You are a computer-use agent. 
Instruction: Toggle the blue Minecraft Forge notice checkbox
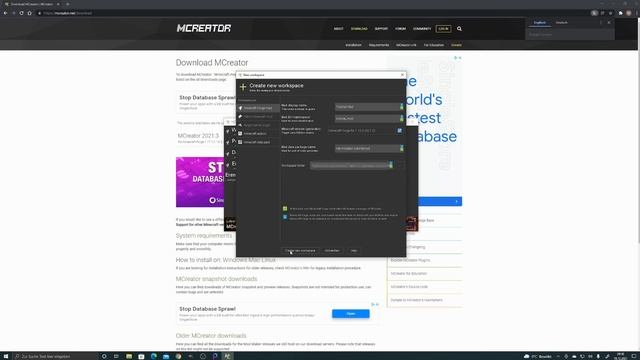[x=285, y=217]
